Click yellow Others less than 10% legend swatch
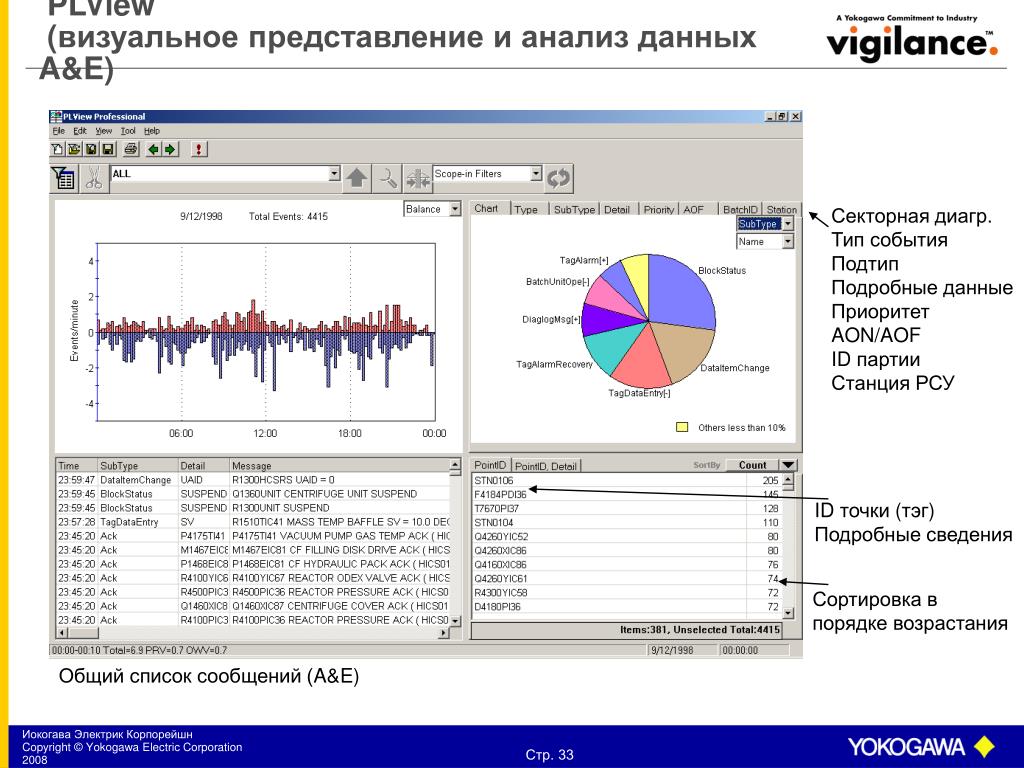The height and width of the screenshot is (768, 1024). [682, 427]
